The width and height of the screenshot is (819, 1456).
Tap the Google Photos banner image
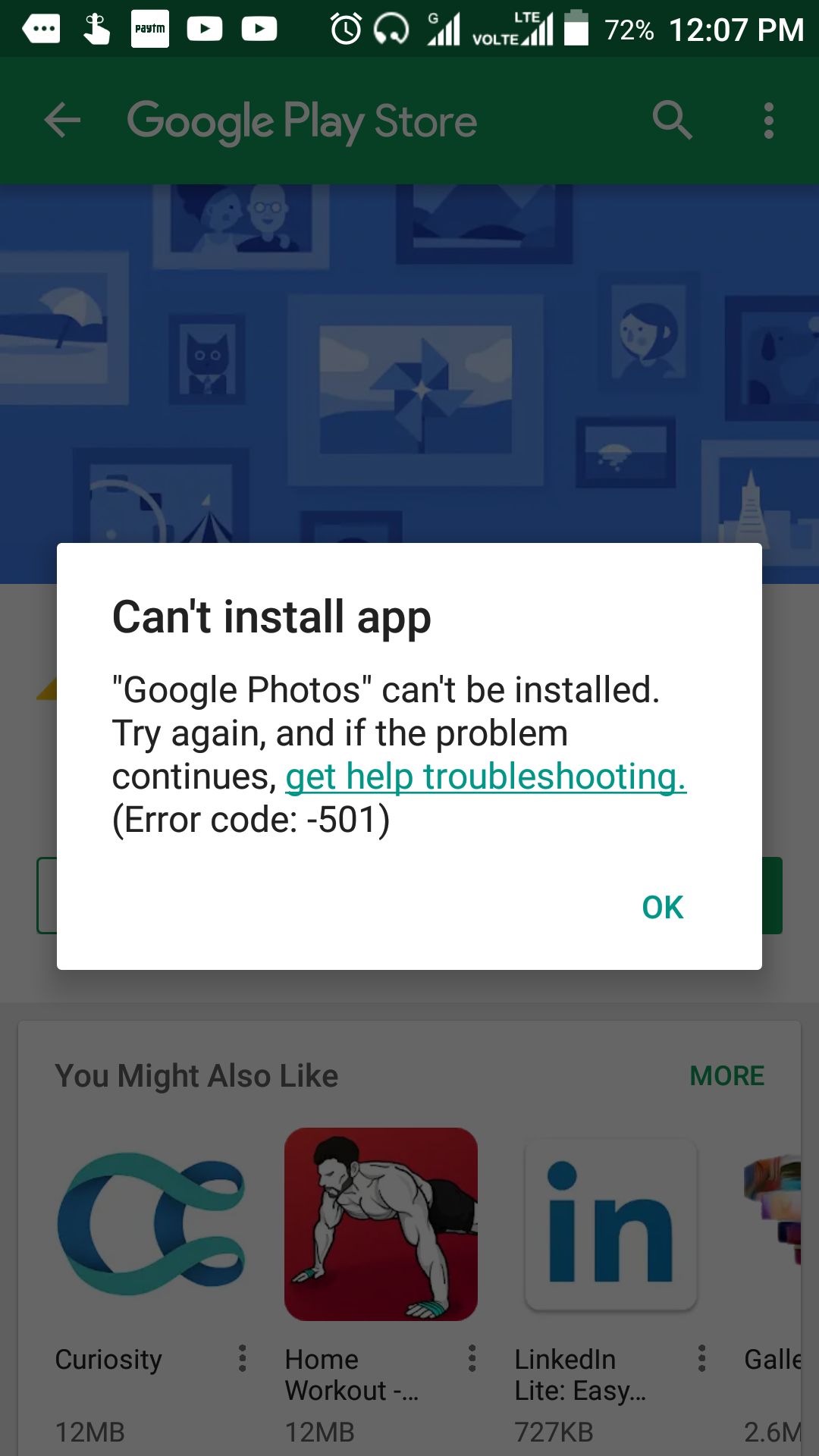(409, 364)
